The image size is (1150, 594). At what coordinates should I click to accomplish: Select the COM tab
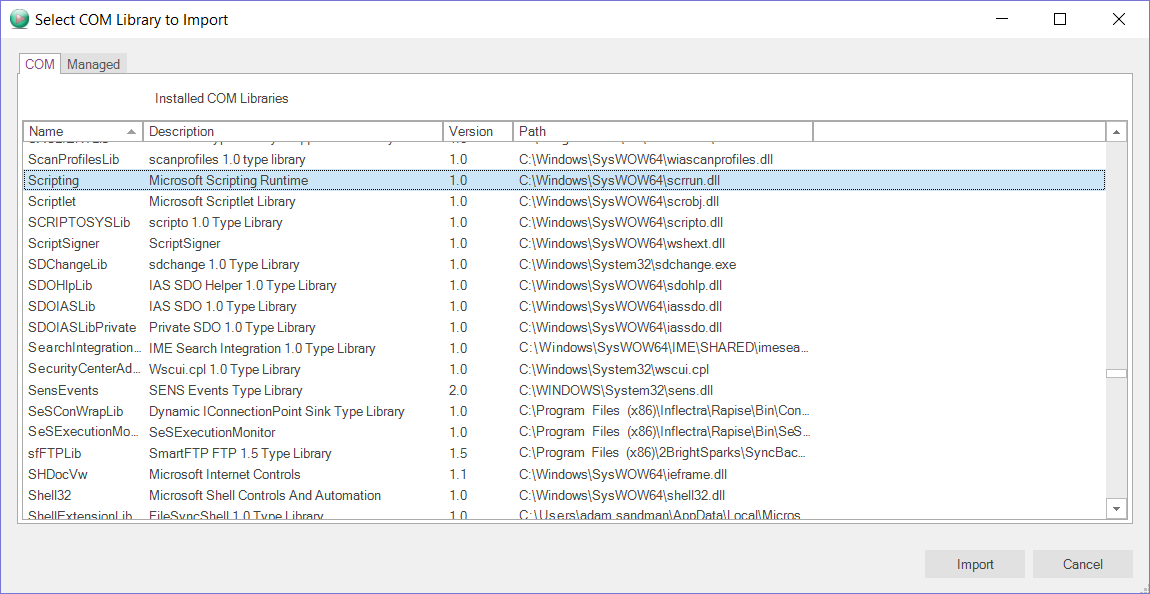pyautogui.click(x=40, y=65)
